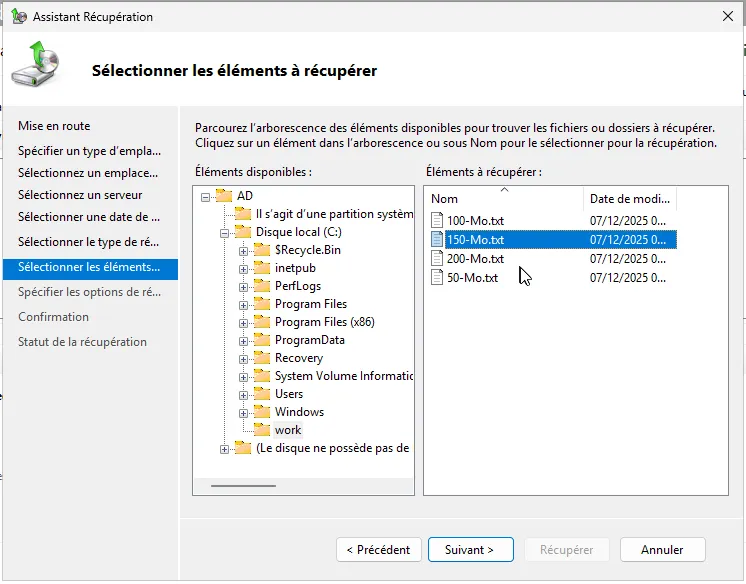Click the 100-Mo.txt file icon

(x=437, y=220)
